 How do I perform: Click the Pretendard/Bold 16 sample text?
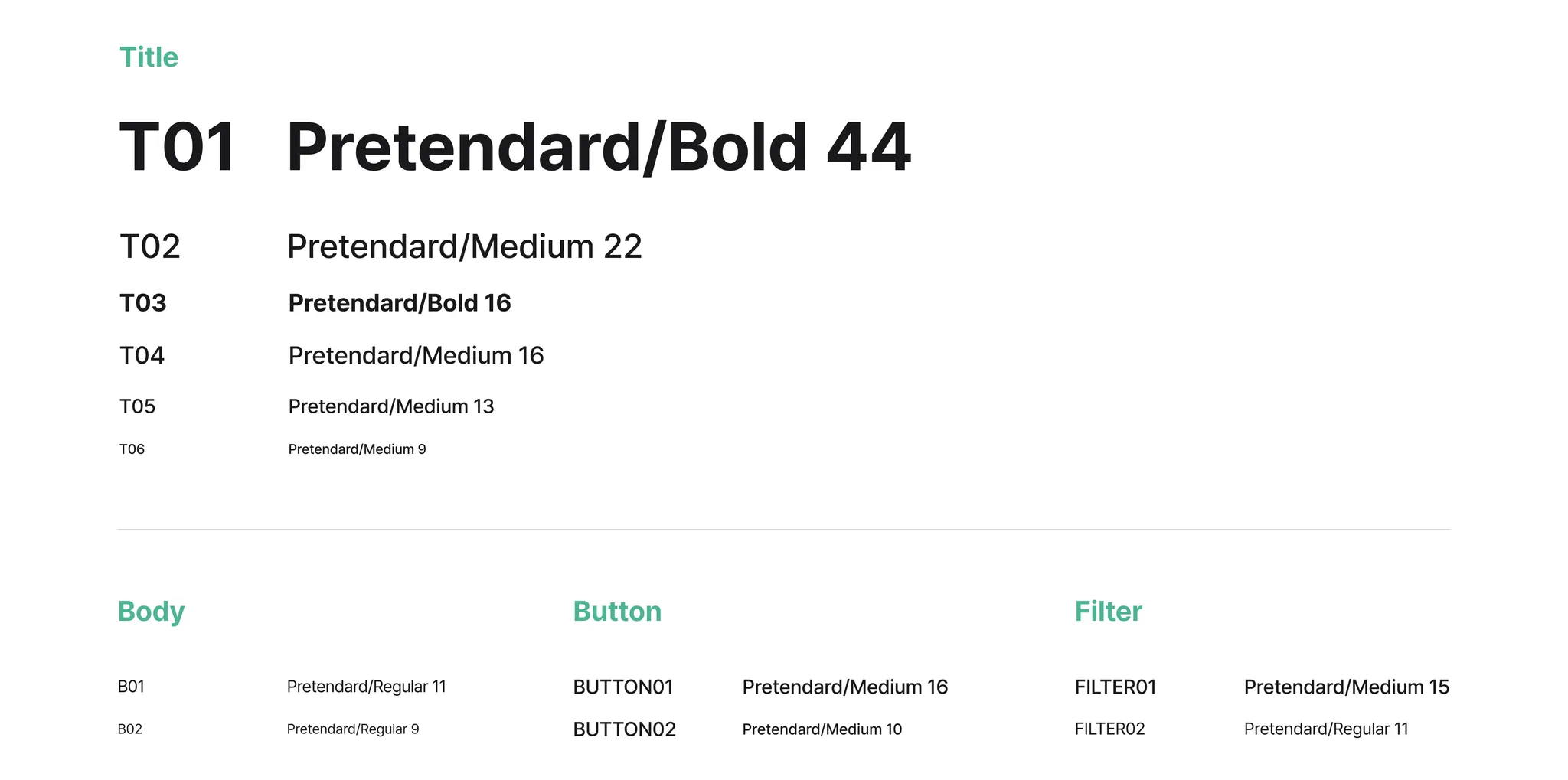tap(399, 303)
